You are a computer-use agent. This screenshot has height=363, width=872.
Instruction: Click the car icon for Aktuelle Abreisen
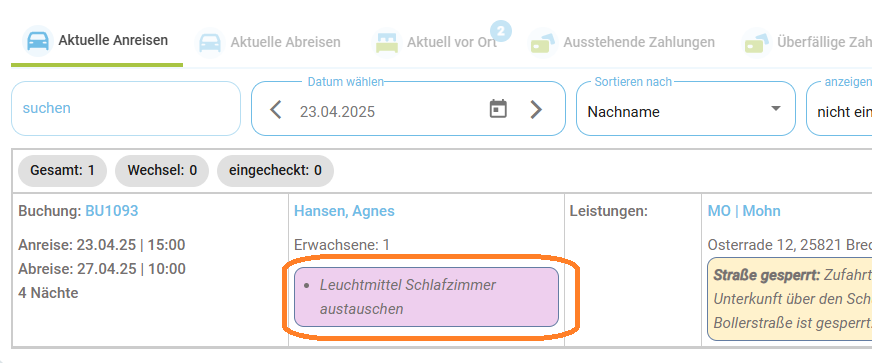click(210, 43)
